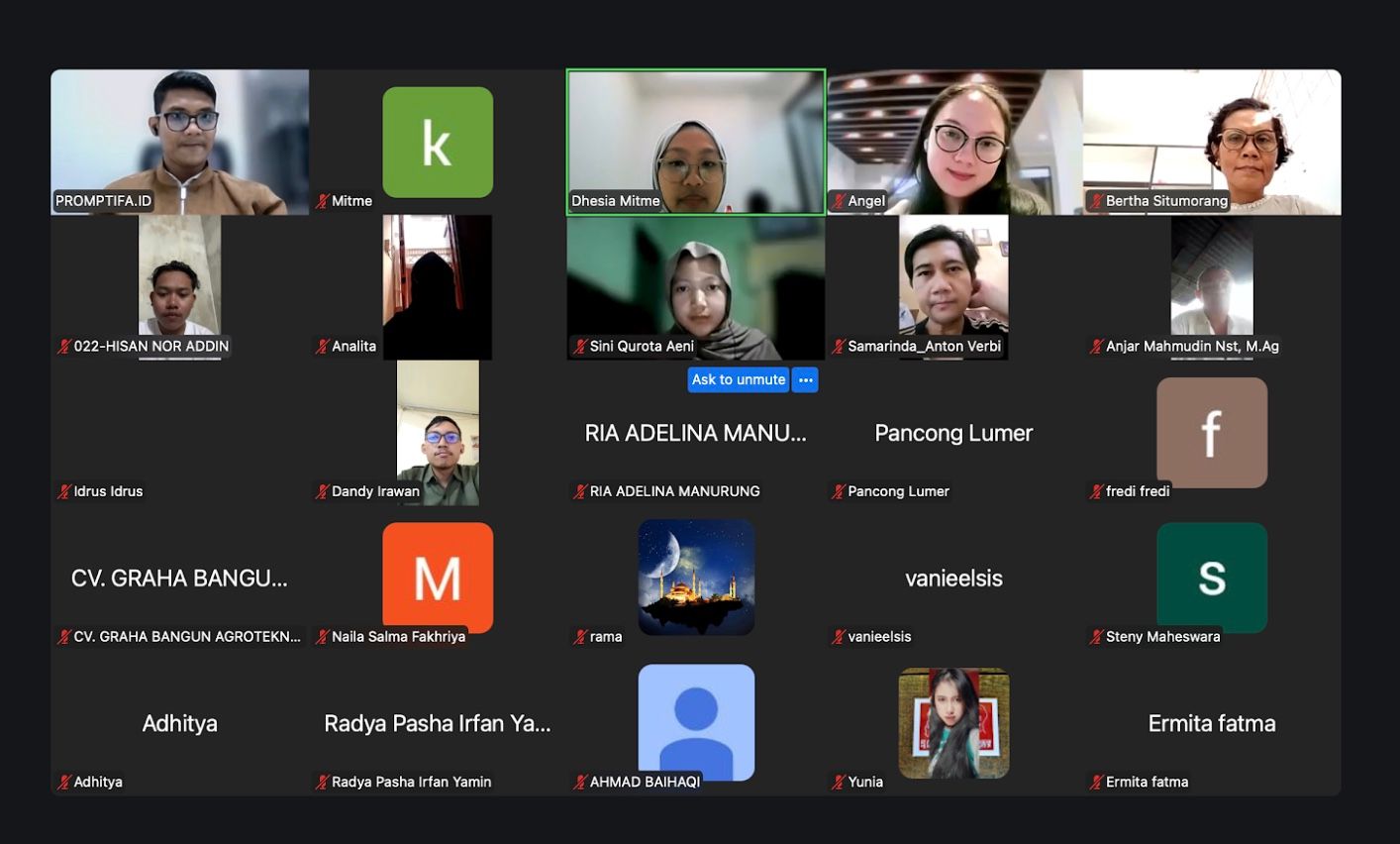Click the muted mic icon next to Bertha Situmorang

tap(1096, 201)
